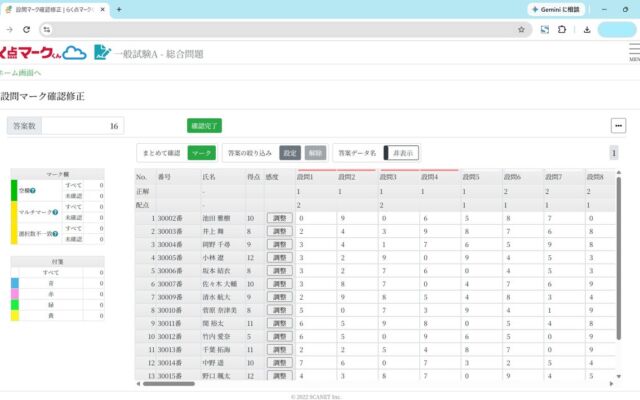Image resolution: width=640 pixels, height=400 pixels.
Task: Click the browser address bar
Action: 286,29
